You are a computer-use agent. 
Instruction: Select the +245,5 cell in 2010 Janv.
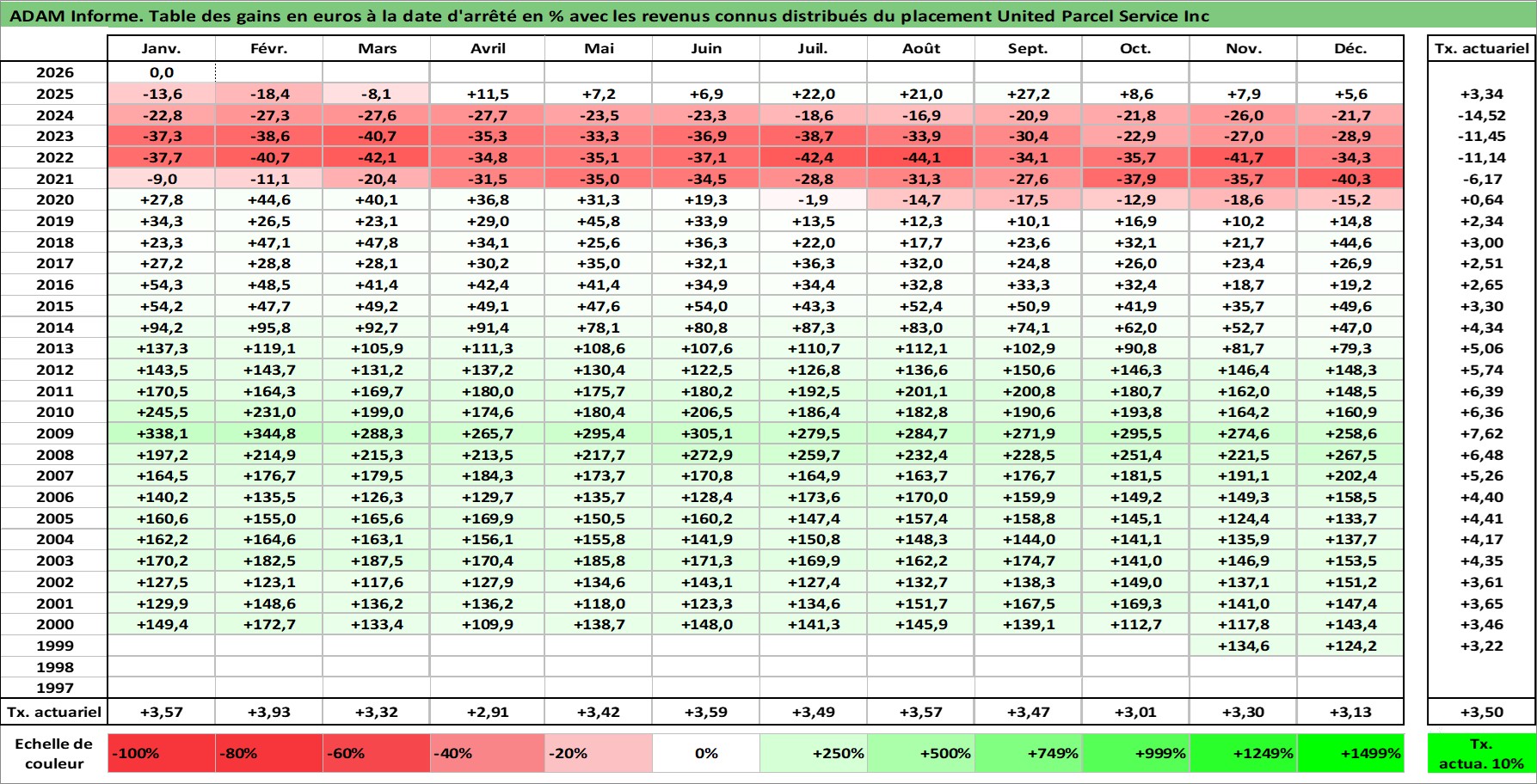click(x=162, y=412)
